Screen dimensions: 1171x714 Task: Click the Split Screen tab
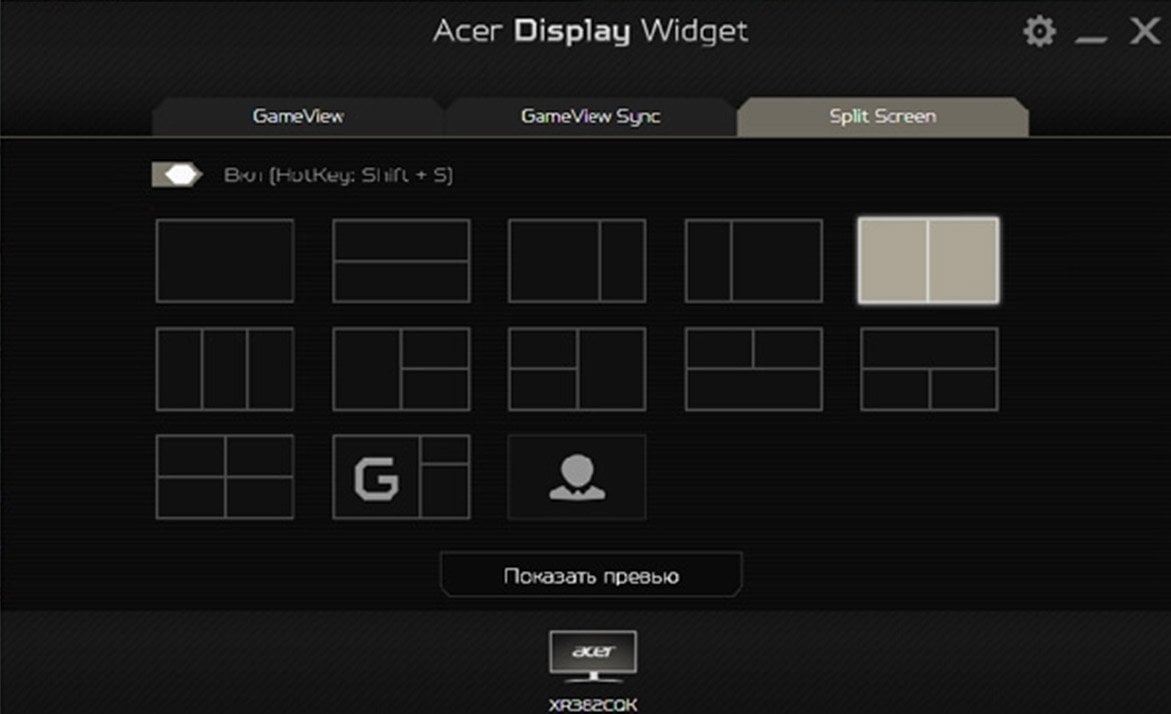click(x=883, y=117)
